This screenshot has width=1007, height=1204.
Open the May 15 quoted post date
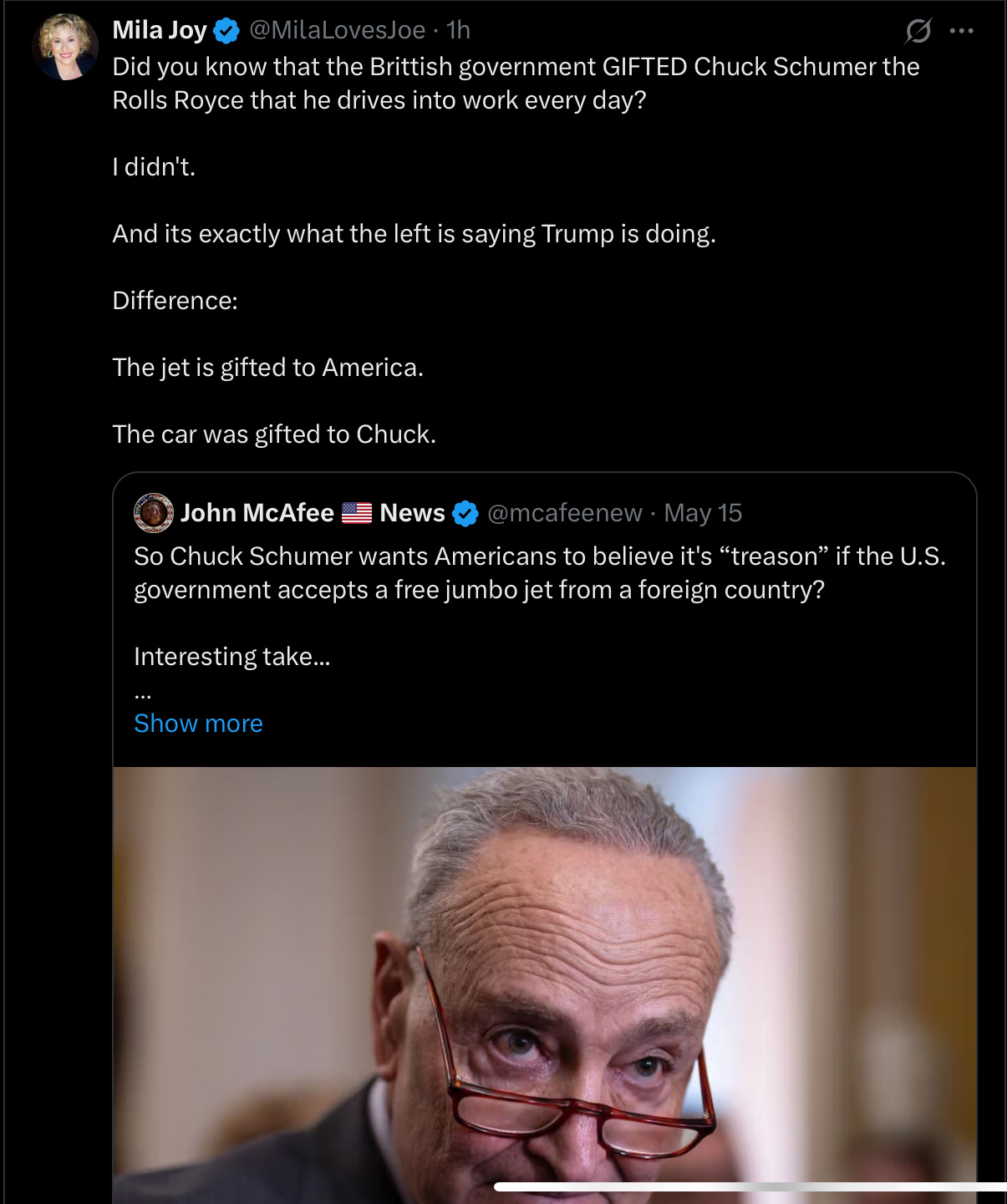[703, 513]
